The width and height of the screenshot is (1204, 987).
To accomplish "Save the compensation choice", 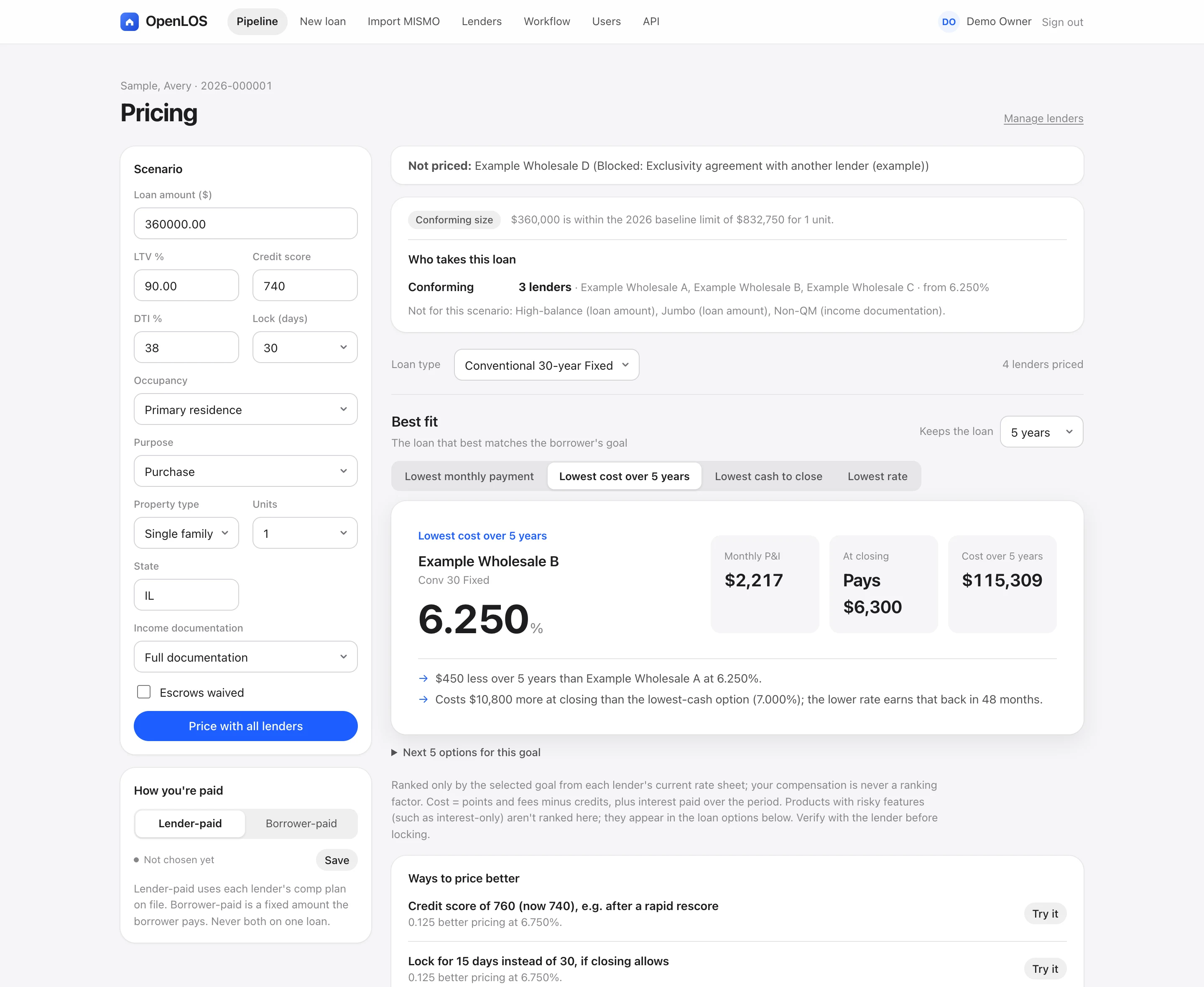I will click(337, 860).
